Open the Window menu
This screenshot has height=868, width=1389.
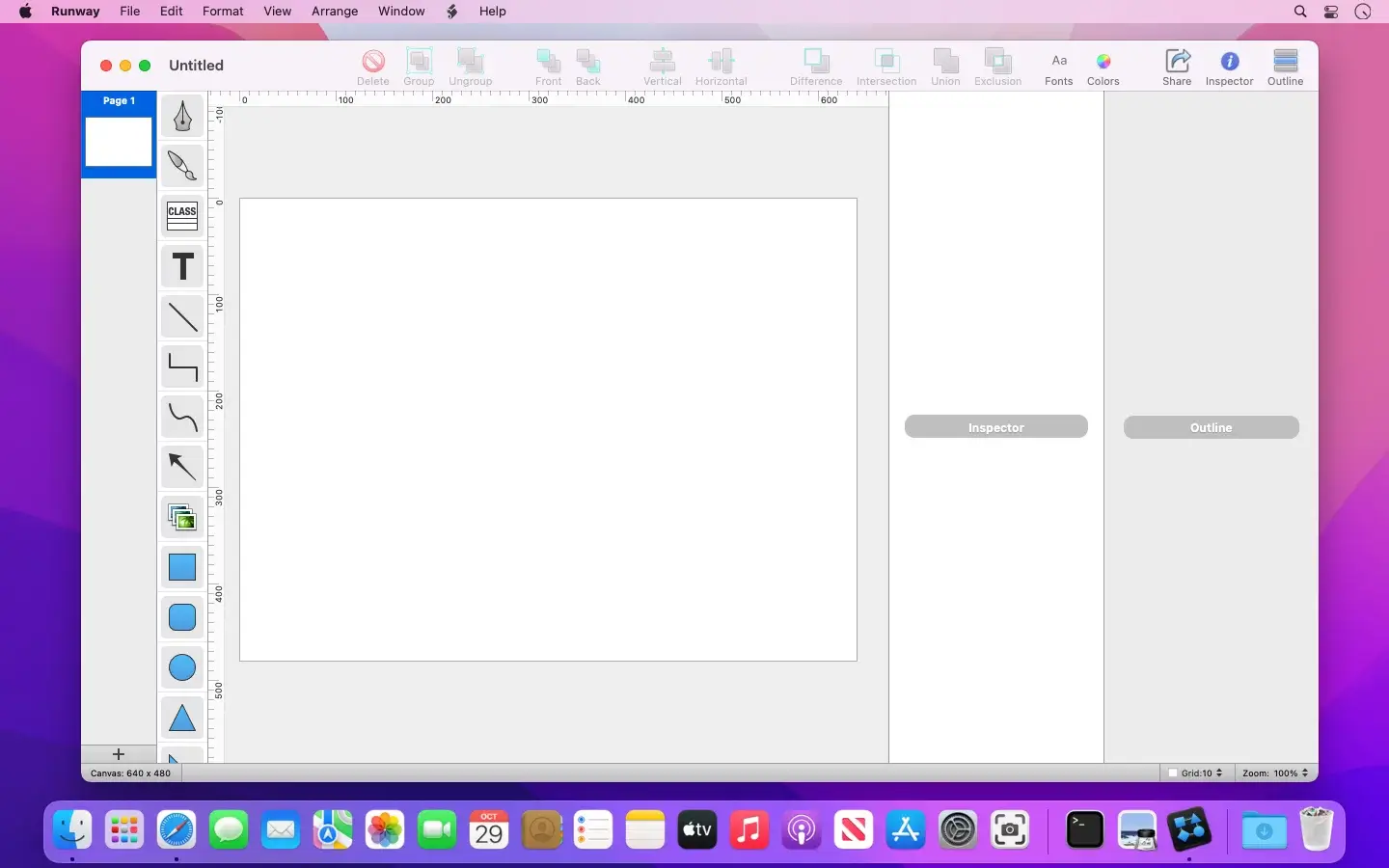click(x=401, y=12)
